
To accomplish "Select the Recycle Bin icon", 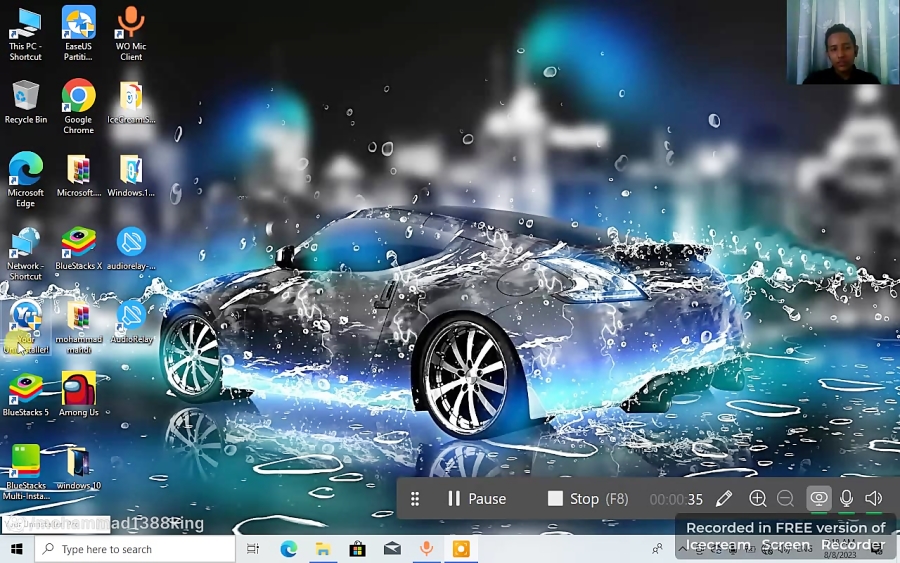I will pos(25,102).
